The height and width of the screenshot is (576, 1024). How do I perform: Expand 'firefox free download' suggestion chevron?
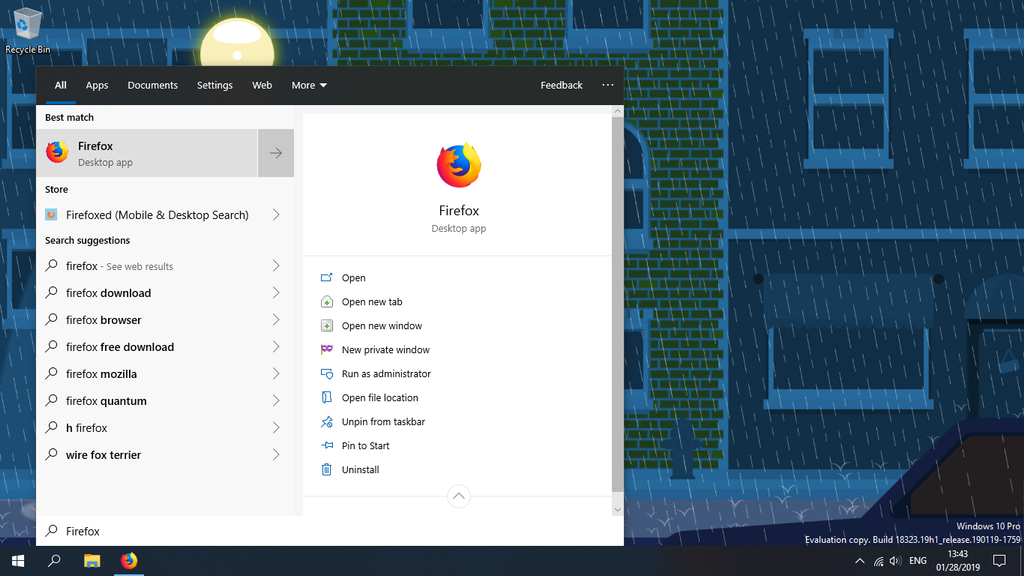coord(276,347)
